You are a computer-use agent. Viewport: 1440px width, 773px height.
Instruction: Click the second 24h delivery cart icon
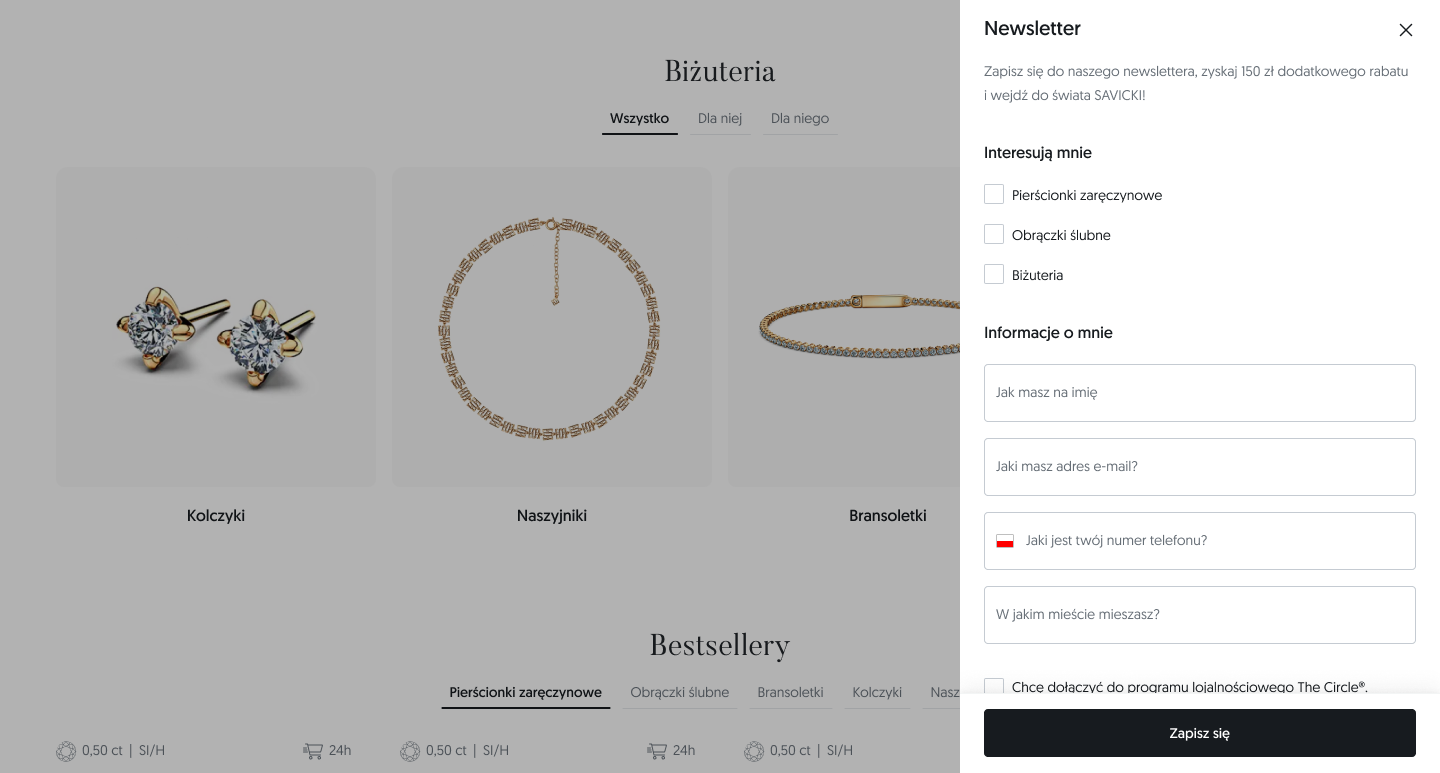tap(657, 751)
